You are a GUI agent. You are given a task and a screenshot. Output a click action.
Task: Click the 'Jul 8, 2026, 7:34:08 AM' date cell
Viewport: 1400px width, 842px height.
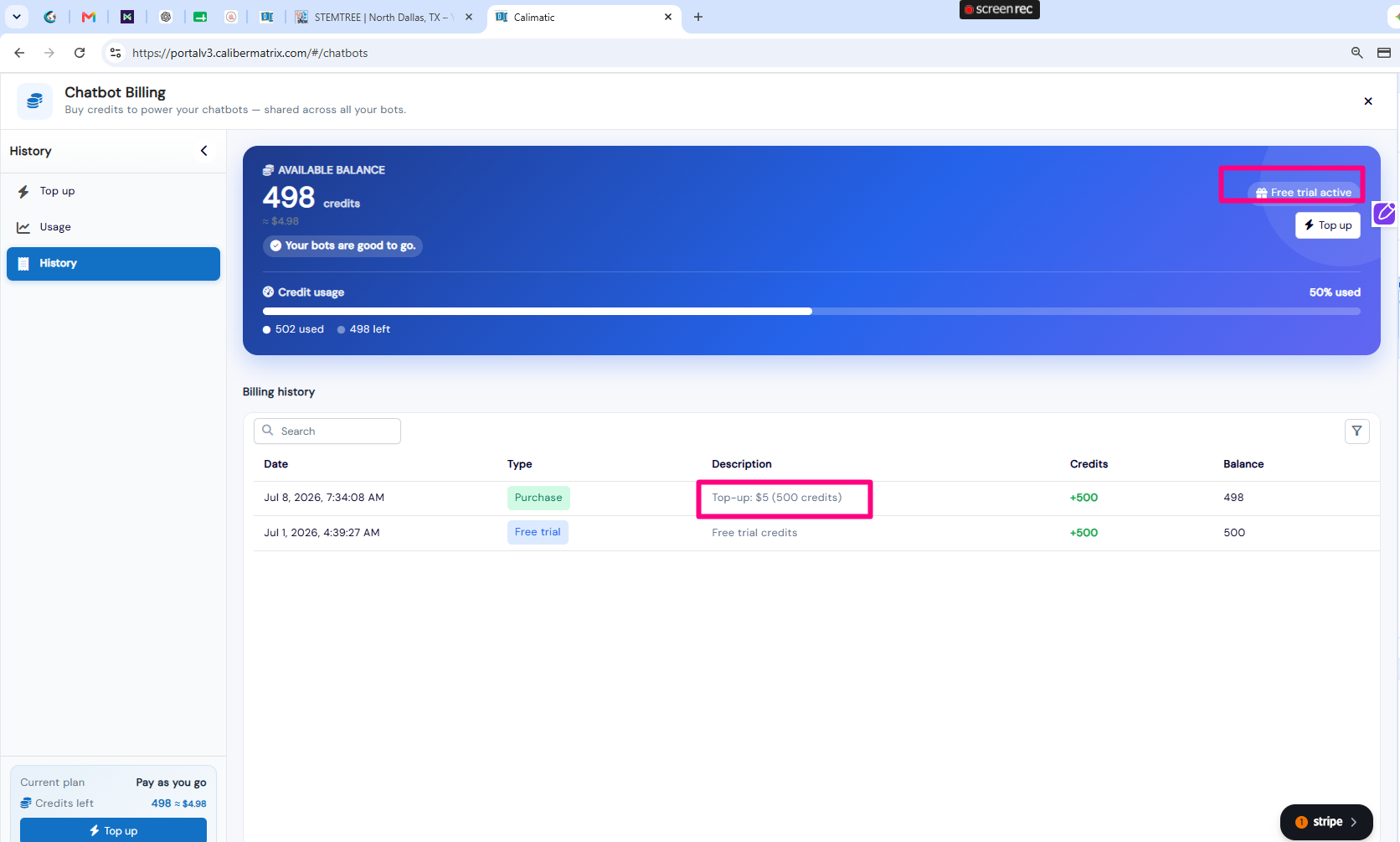(324, 498)
